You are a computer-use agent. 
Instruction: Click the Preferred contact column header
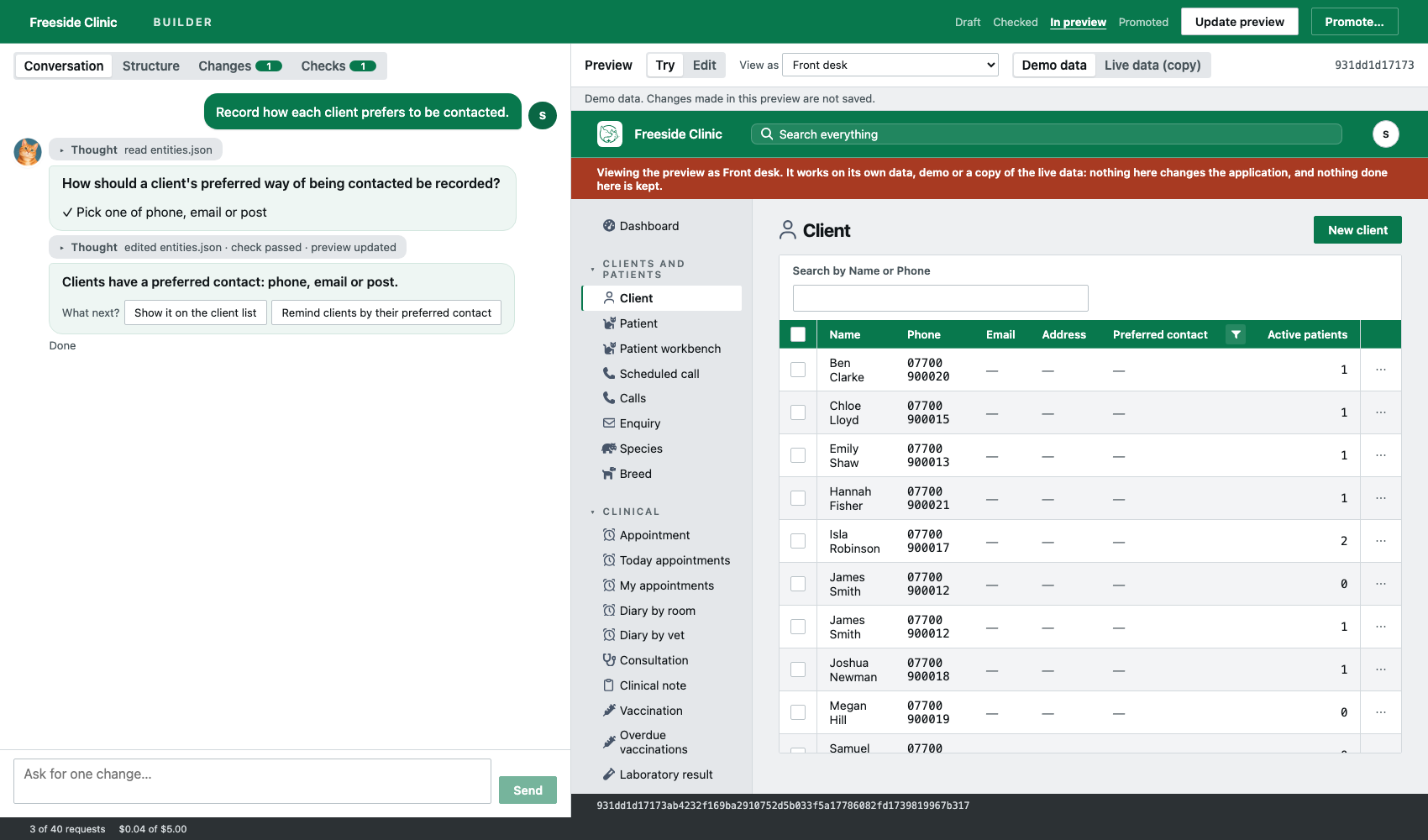click(x=1160, y=334)
